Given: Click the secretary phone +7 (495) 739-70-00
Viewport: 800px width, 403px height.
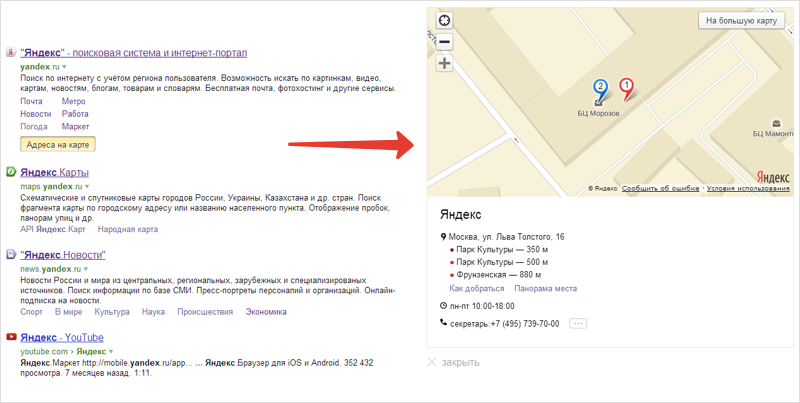Looking at the screenshot, I should pos(524,323).
